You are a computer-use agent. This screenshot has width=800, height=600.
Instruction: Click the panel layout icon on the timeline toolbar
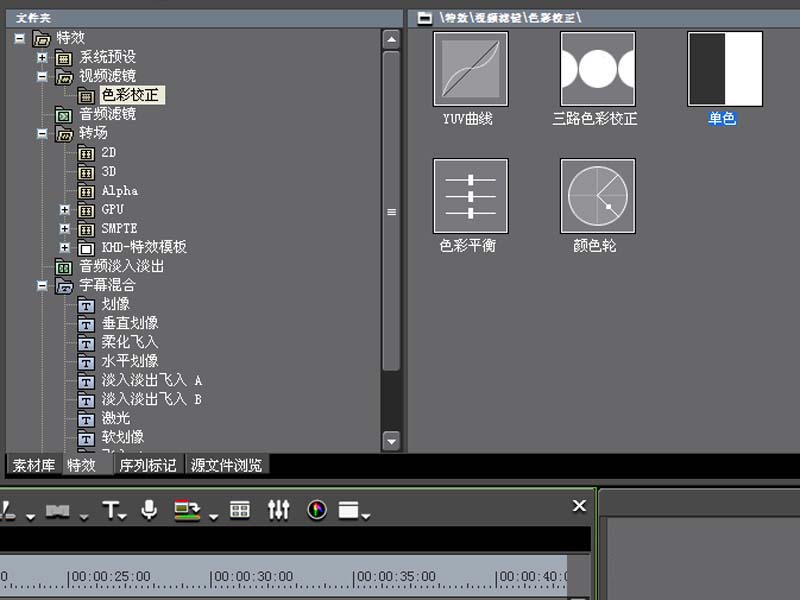(350, 510)
